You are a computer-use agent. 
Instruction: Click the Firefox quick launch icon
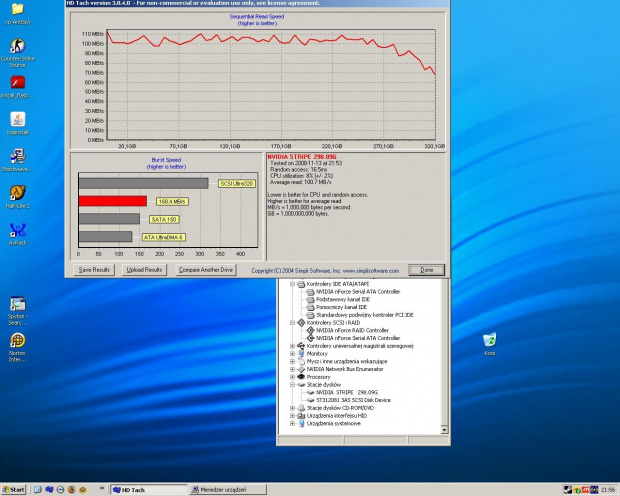(72, 490)
